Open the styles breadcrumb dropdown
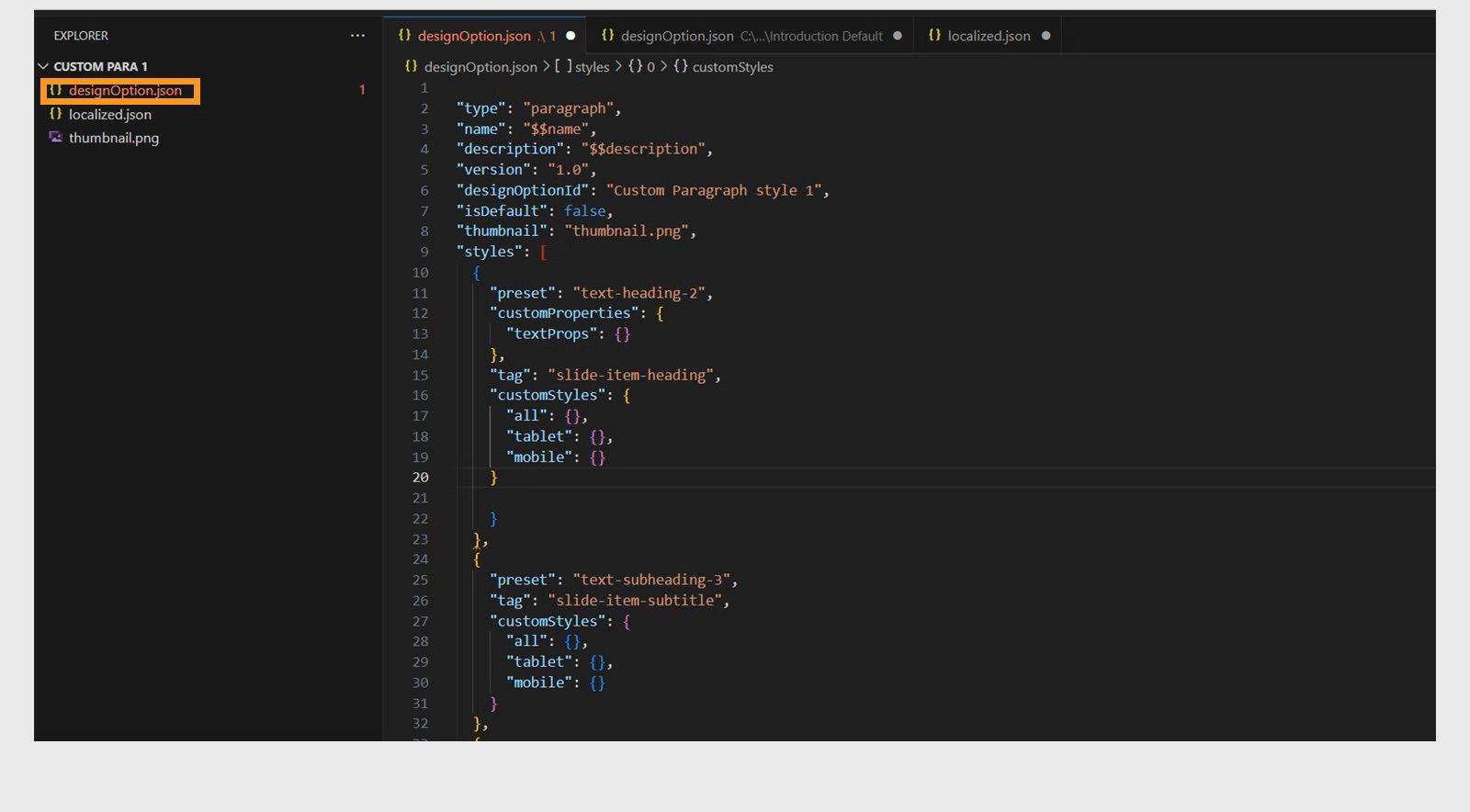This screenshot has width=1470, height=812. point(591,67)
